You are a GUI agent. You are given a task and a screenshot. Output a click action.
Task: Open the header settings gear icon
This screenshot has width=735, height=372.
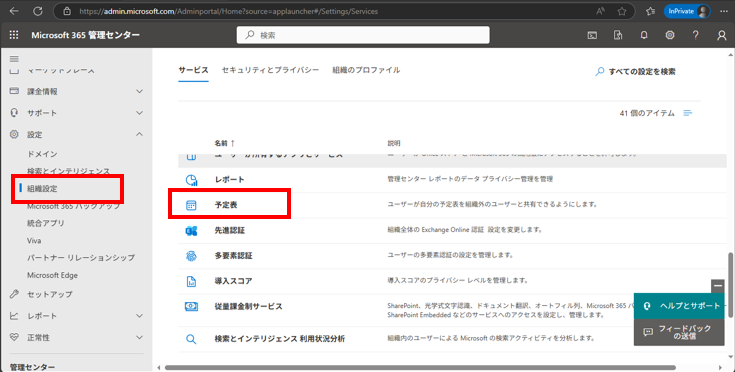[670, 35]
